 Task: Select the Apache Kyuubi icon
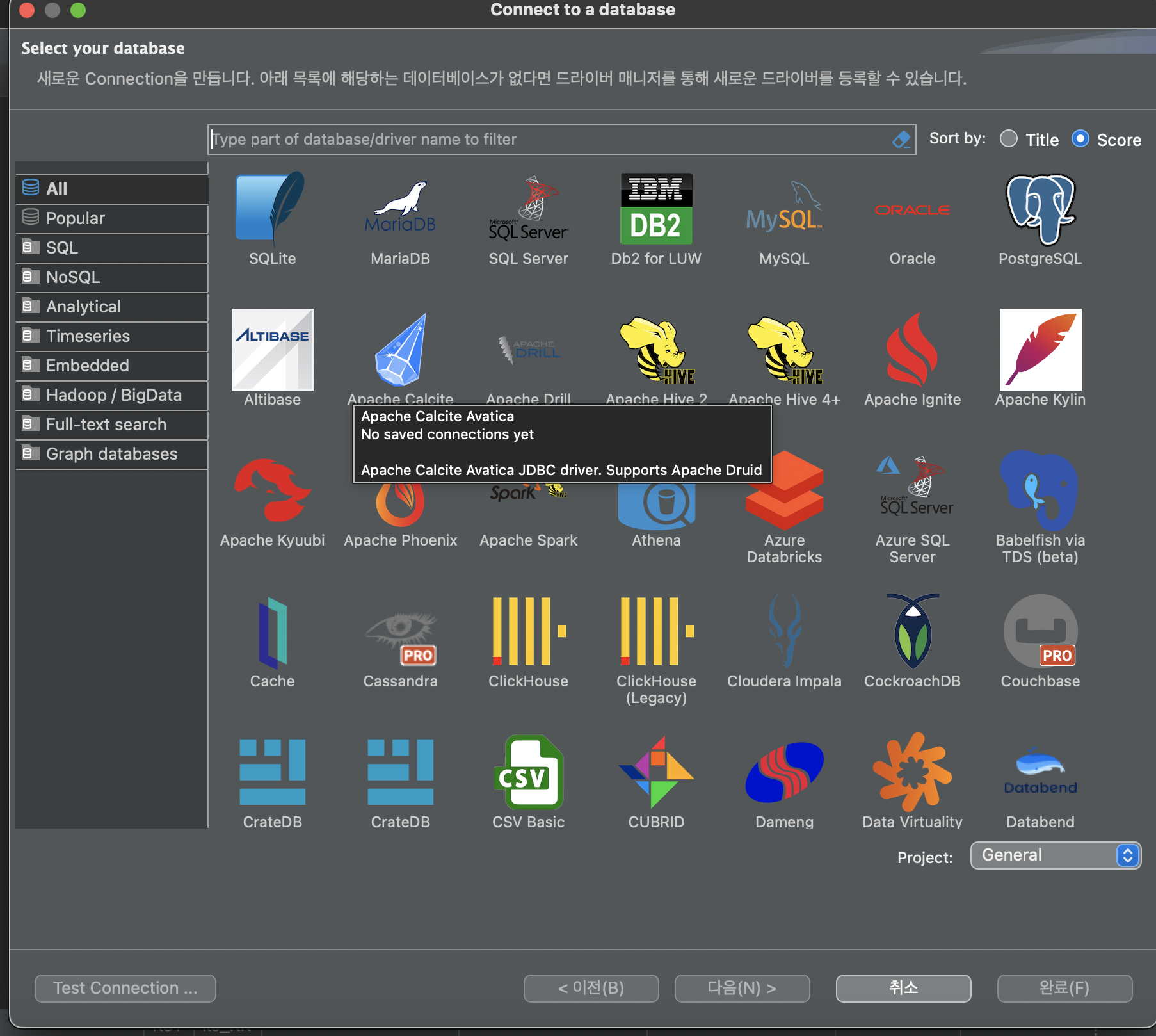pos(272,490)
